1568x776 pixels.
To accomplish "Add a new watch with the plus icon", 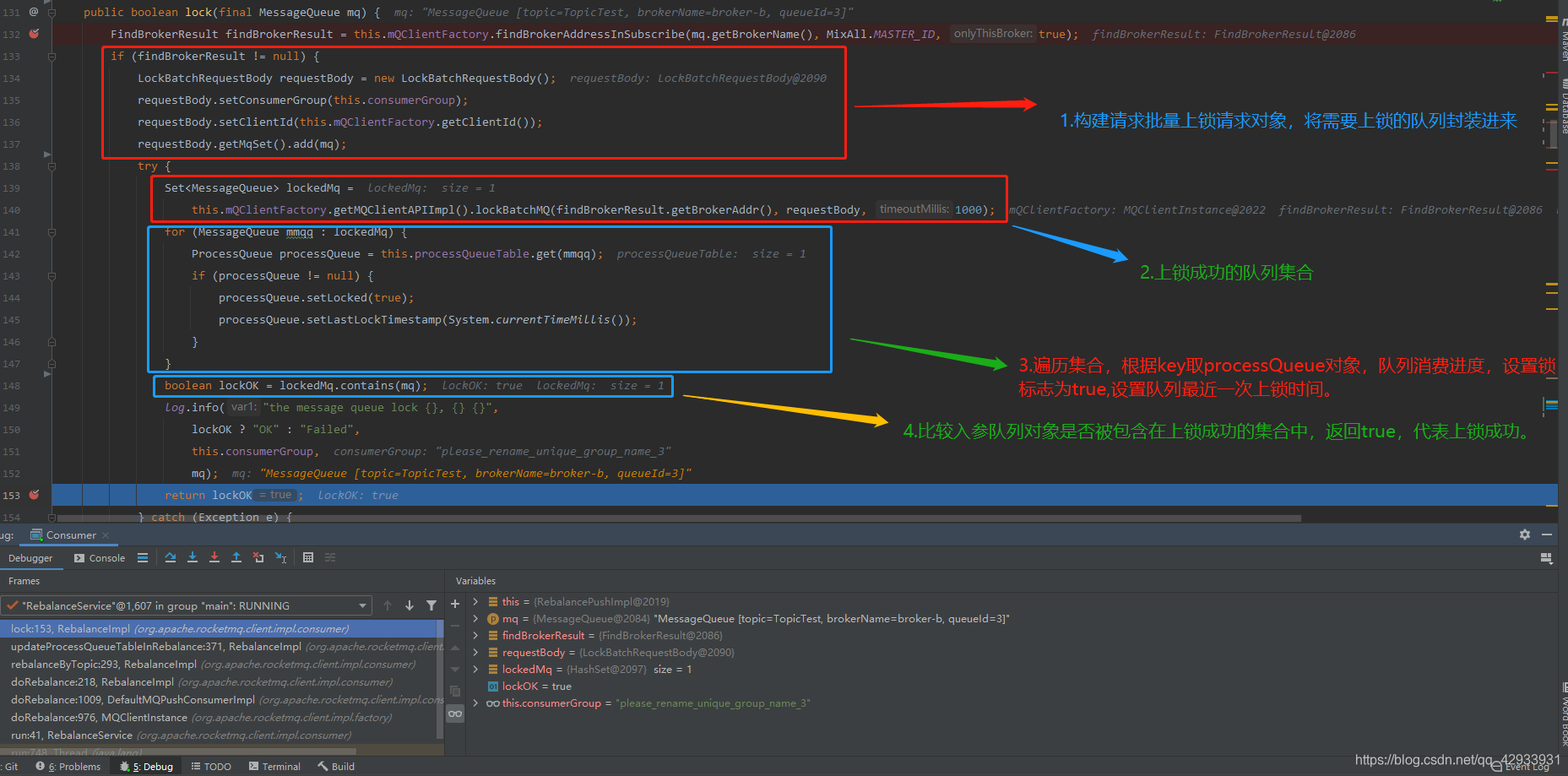I will 455,604.
